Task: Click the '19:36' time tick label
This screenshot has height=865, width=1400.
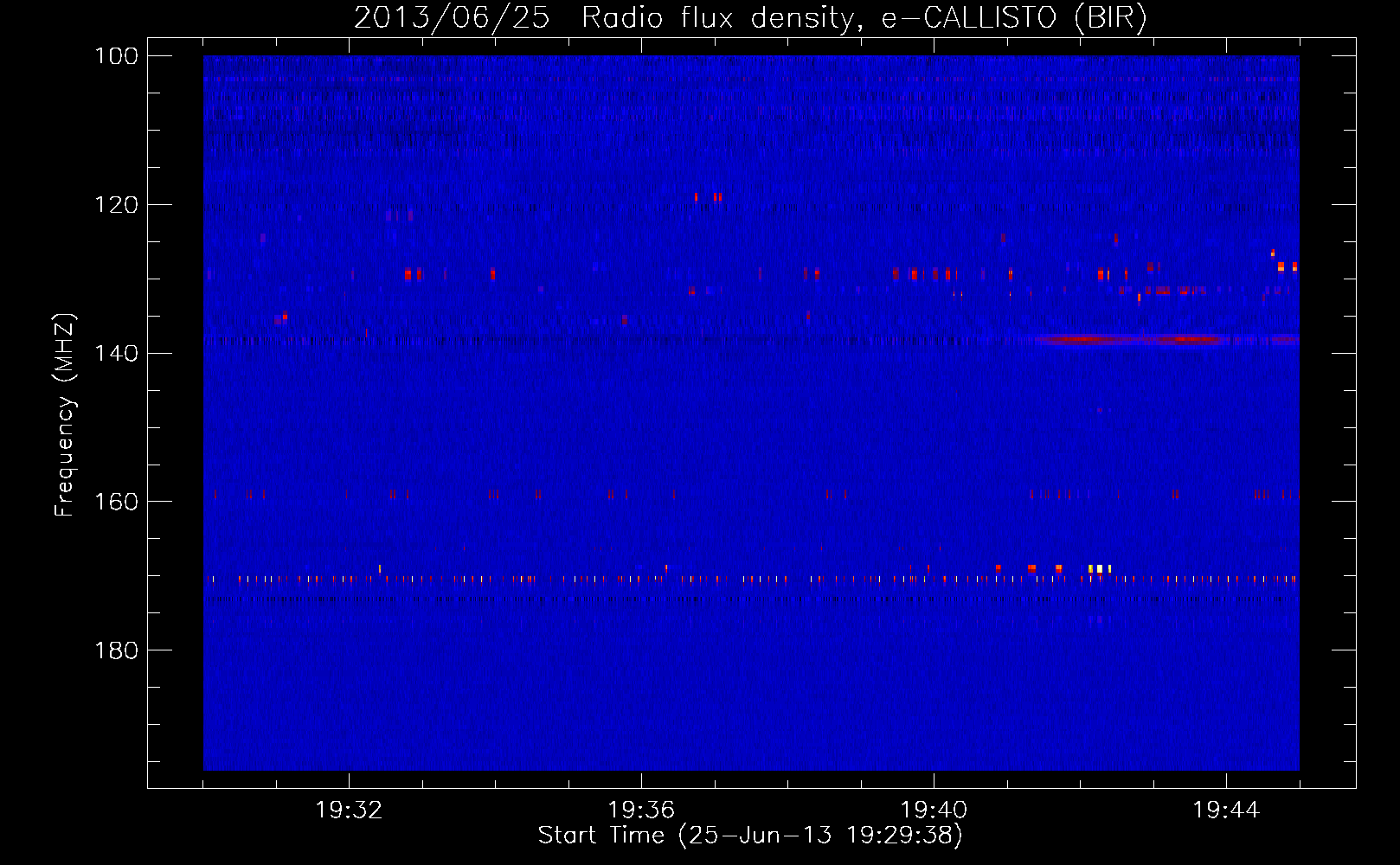Action: coord(641,810)
